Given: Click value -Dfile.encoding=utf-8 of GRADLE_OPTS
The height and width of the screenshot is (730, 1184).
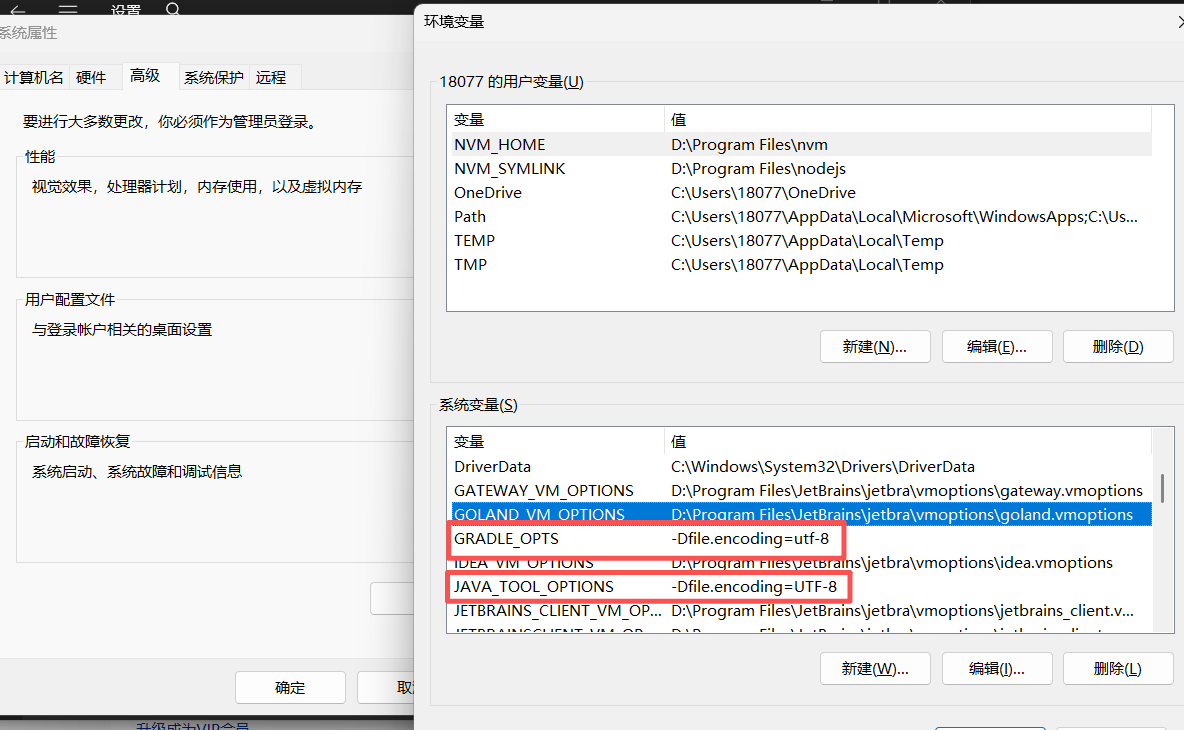Looking at the screenshot, I should [750, 538].
